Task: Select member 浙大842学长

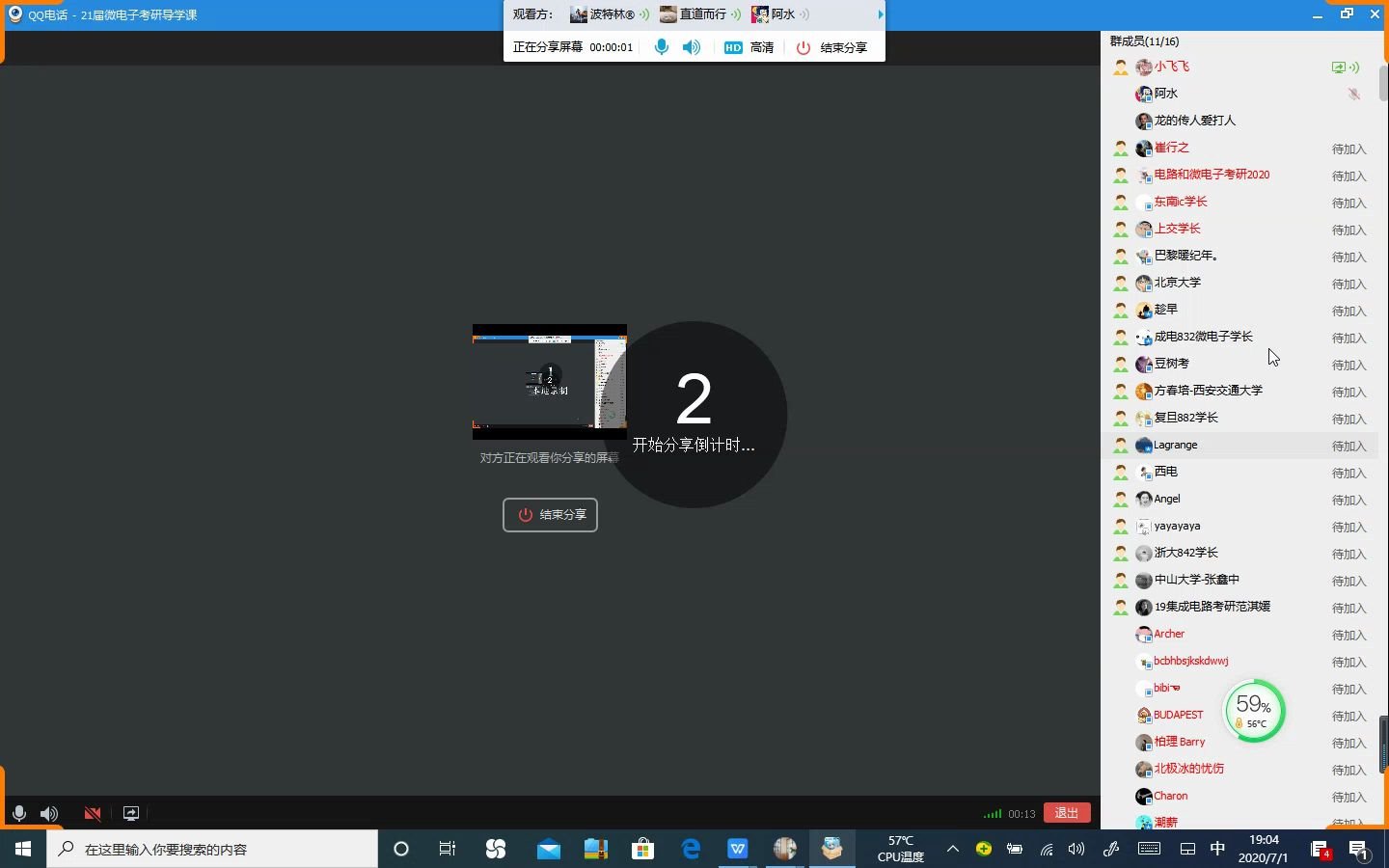Action: 1186,553
